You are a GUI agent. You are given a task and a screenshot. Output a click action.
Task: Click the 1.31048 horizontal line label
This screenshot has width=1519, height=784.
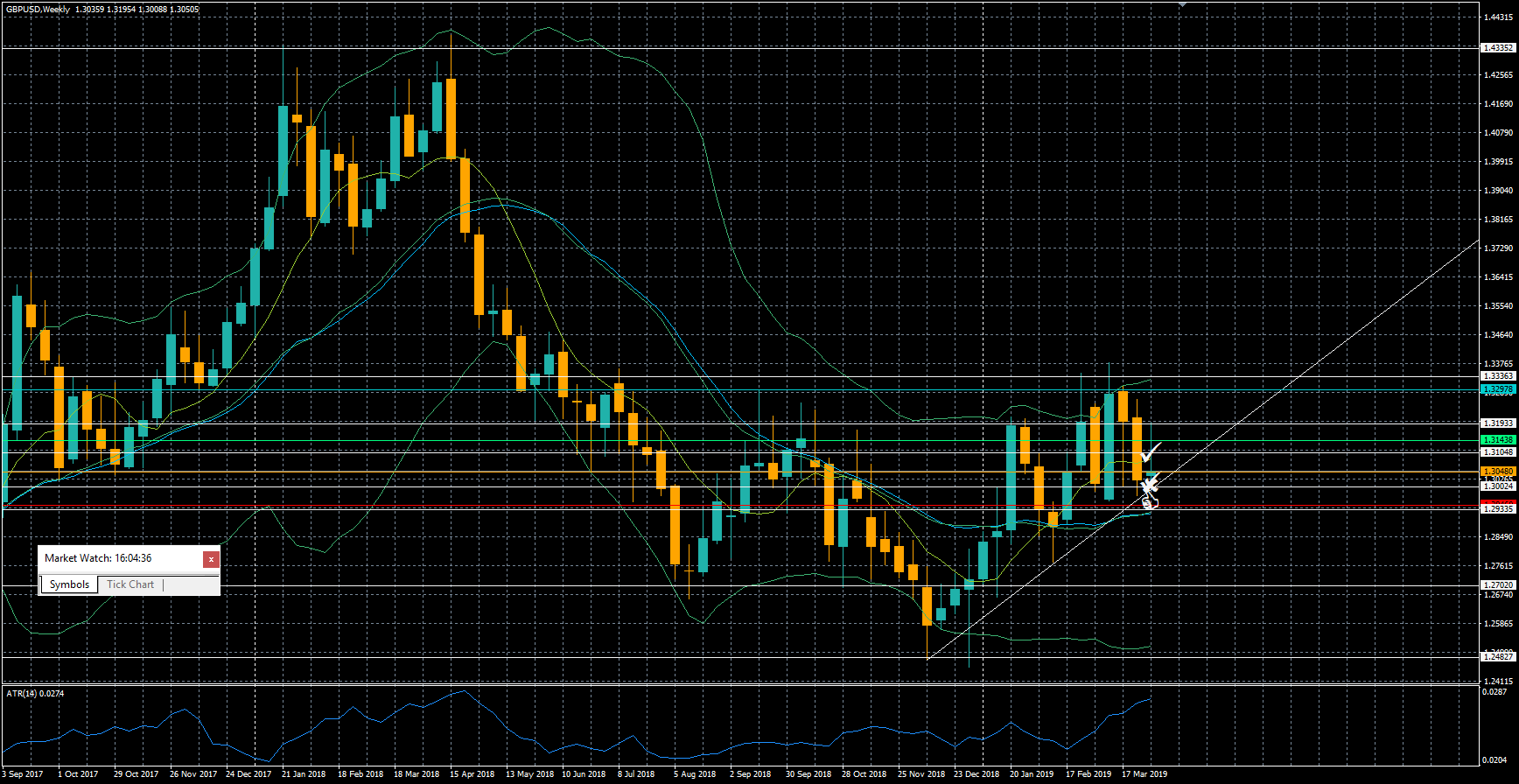click(1497, 451)
